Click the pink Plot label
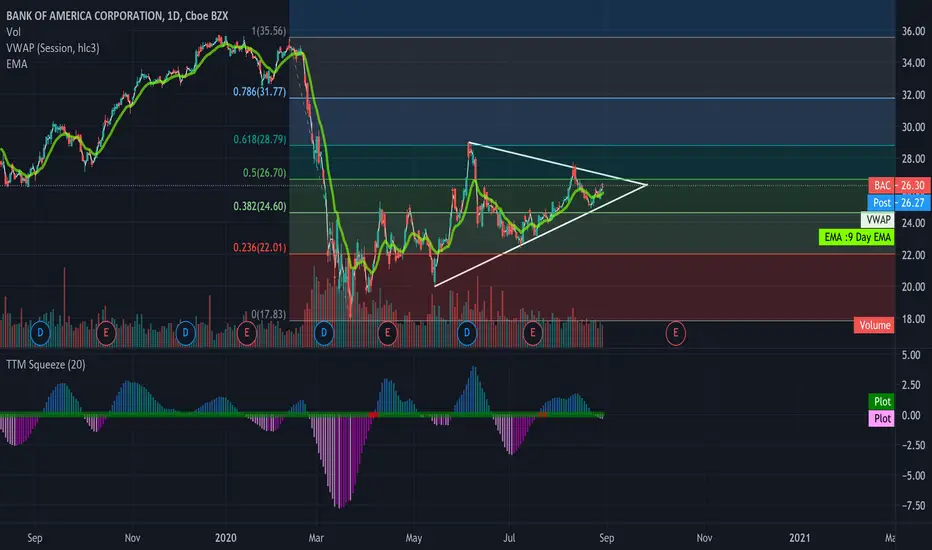This screenshot has width=932, height=550. coord(881,419)
